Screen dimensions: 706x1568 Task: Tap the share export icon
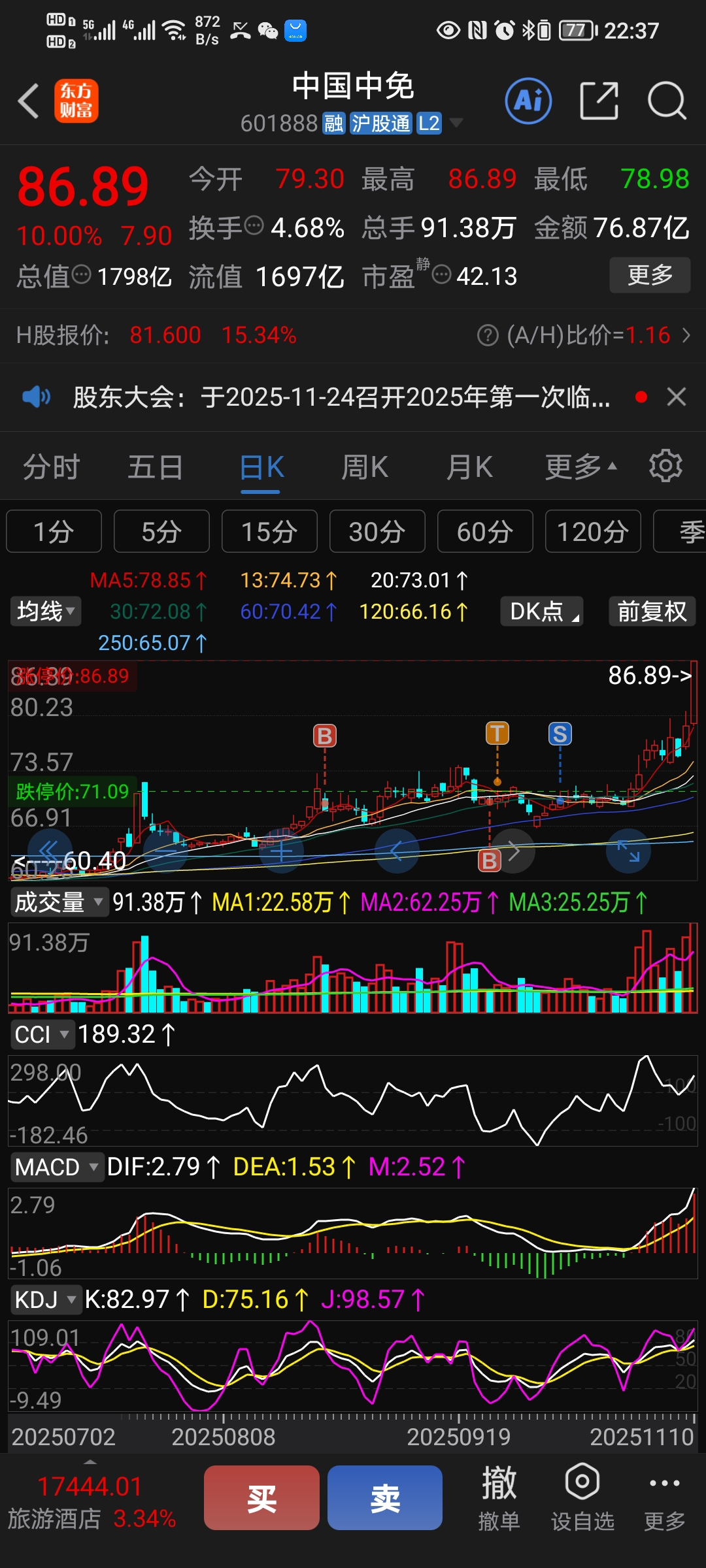599,101
